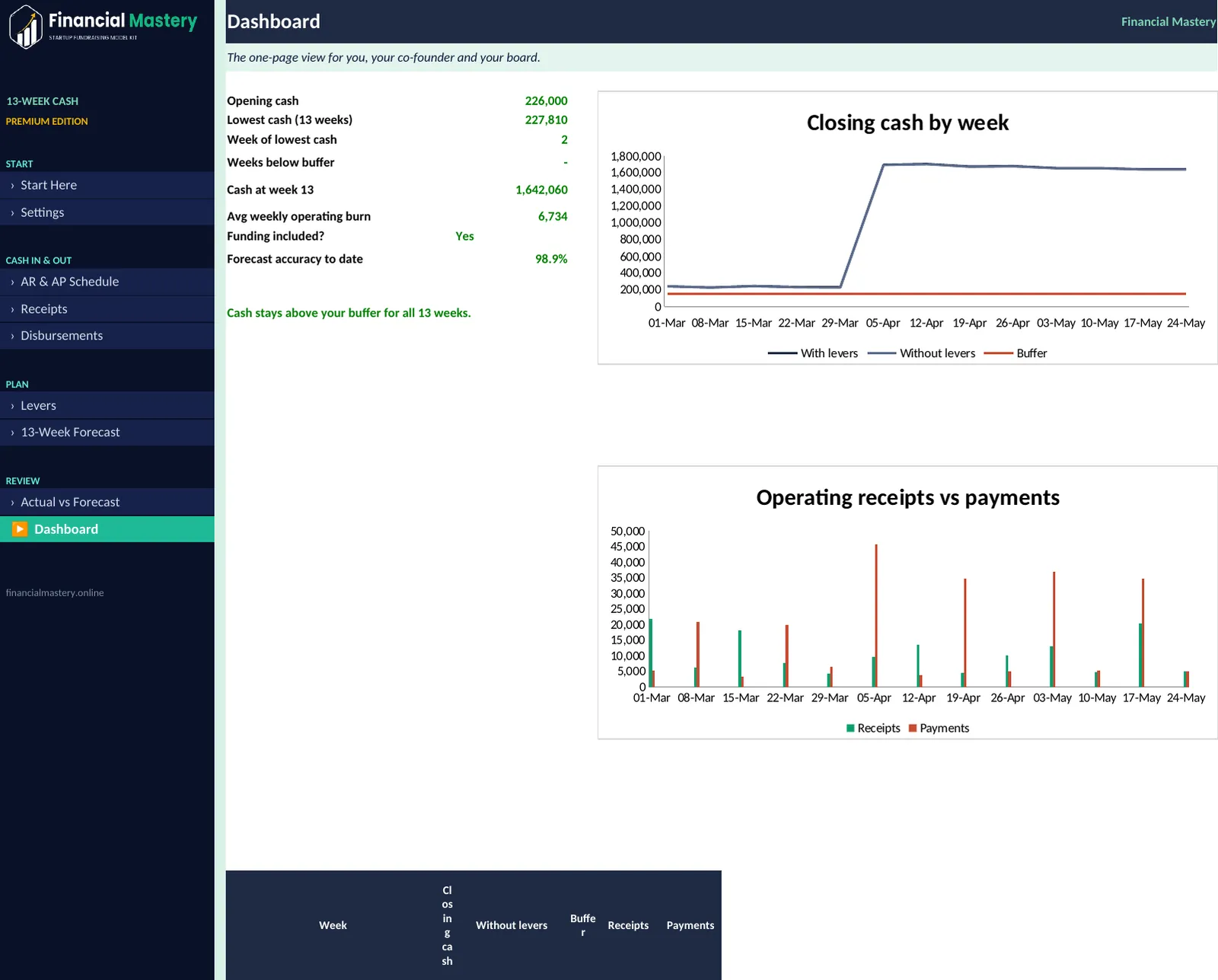Click the Buffer table column header
This screenshot has height=980, width=1218.
point(583,925)
